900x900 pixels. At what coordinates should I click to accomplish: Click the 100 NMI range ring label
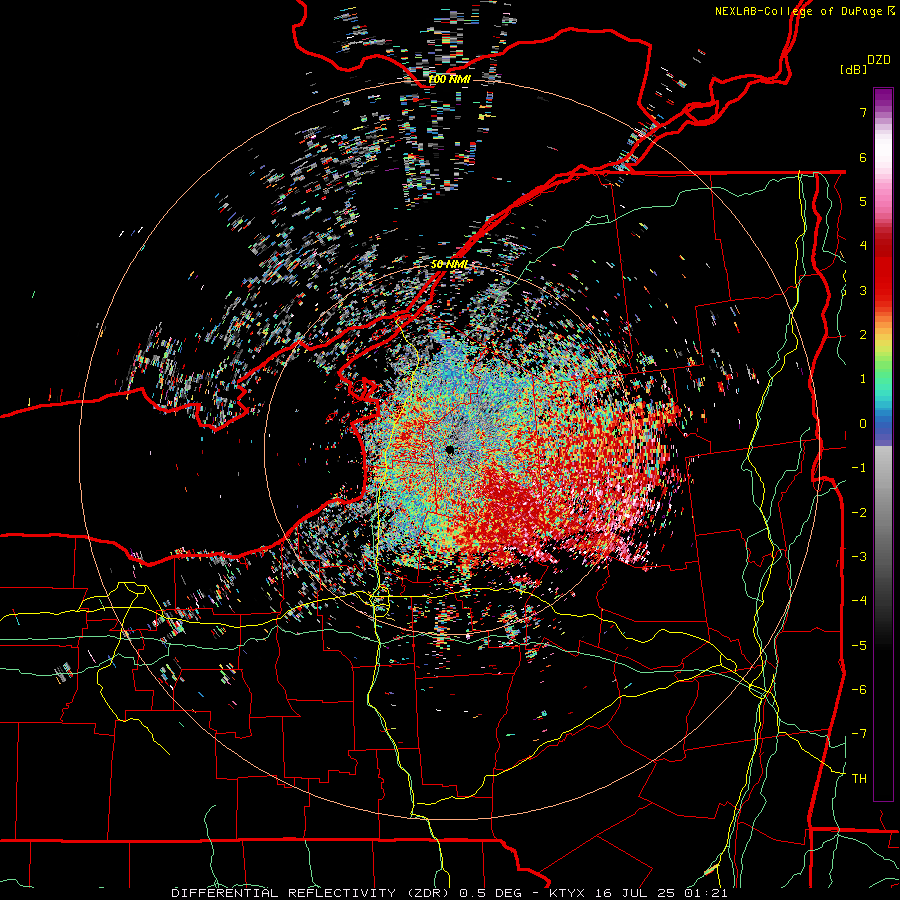(449, 79)
